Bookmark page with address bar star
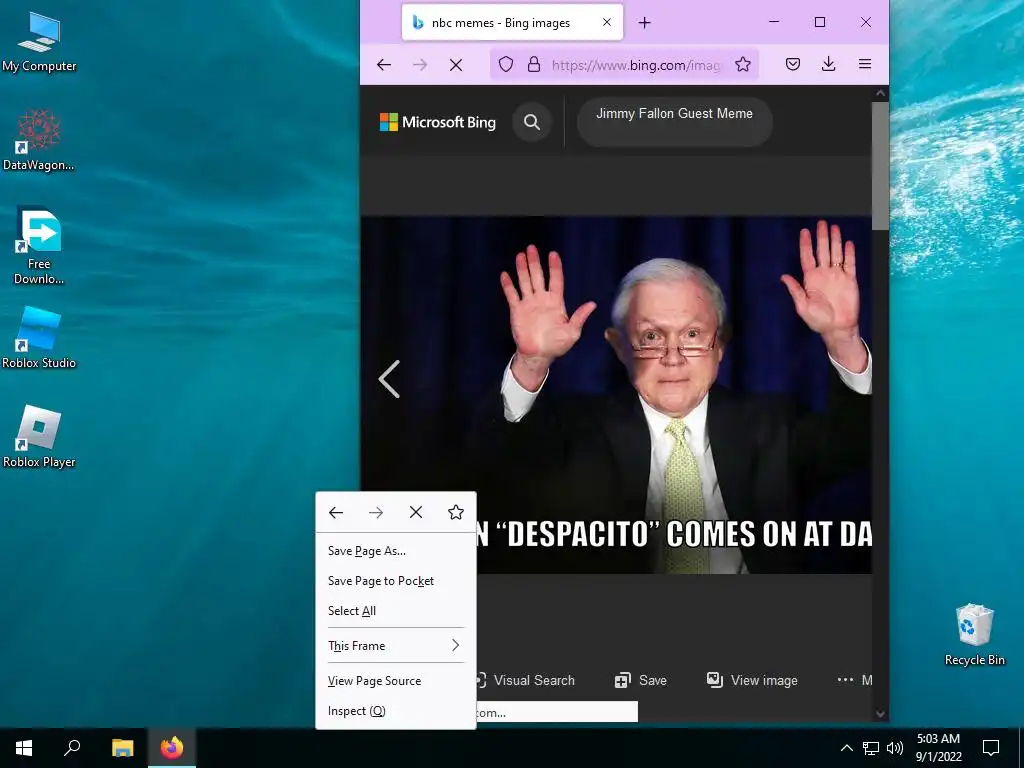1024x768 pixels. pos(743,64)
